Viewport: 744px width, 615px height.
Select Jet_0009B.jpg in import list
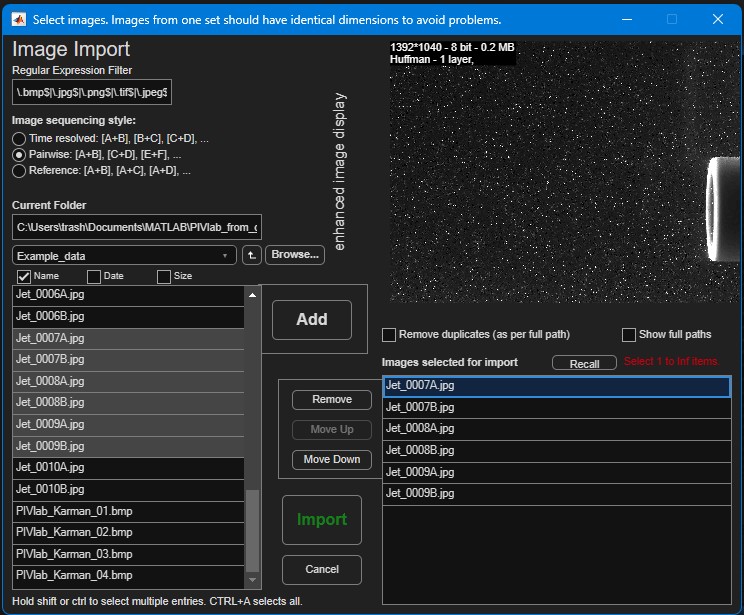(557, 494)
